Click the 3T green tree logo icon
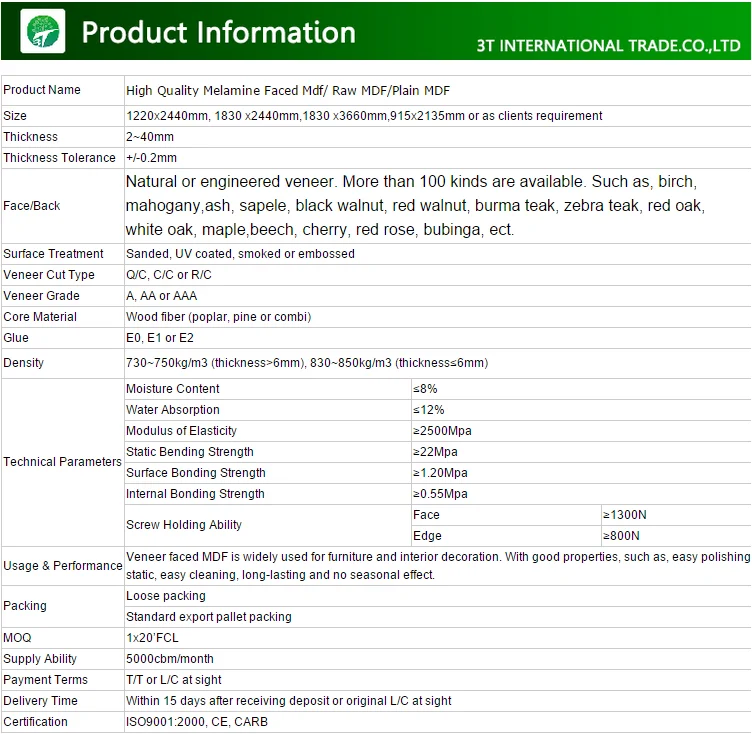The image size is (752, 734). (42, 30)
